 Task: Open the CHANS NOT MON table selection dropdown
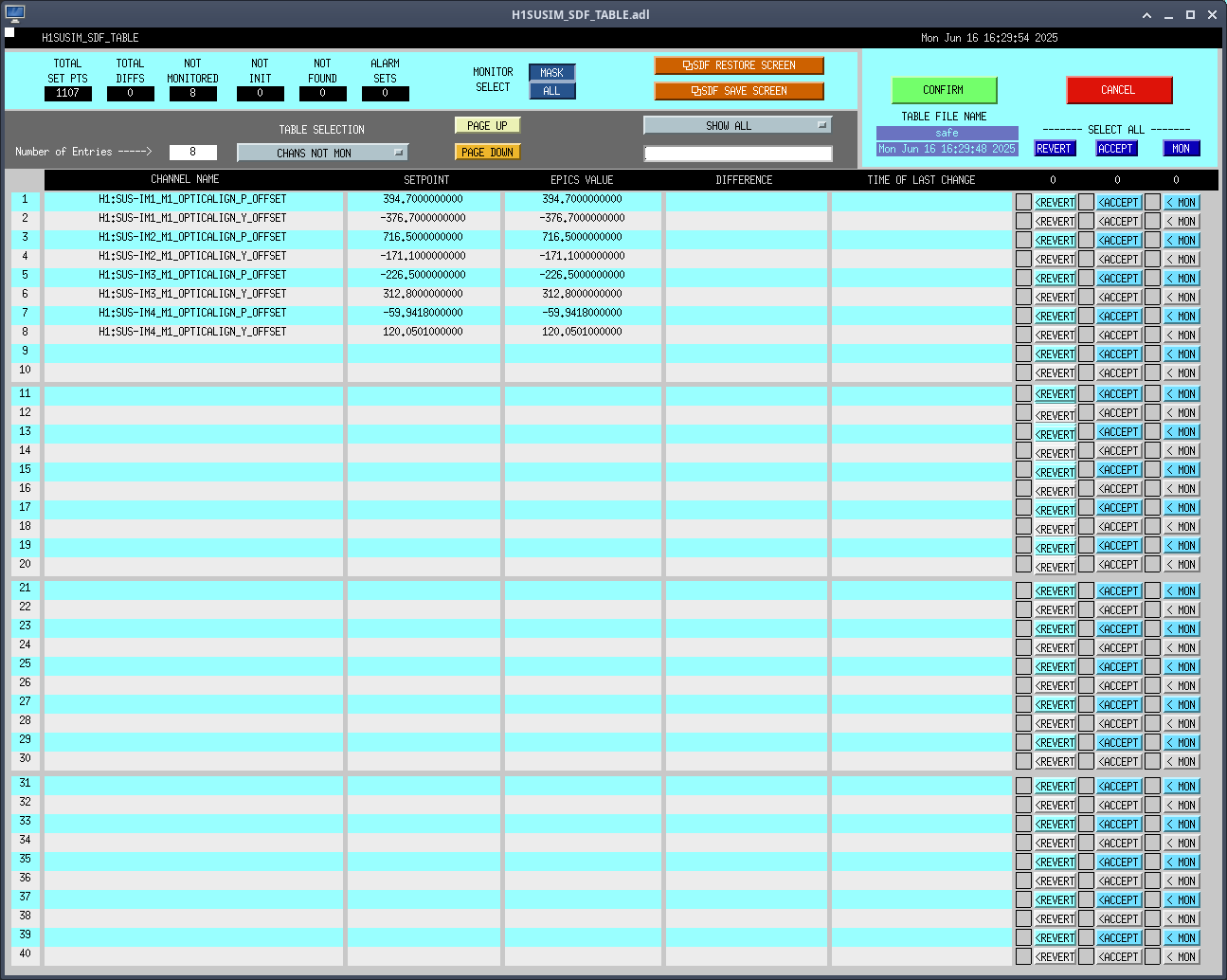click(322, 153)
